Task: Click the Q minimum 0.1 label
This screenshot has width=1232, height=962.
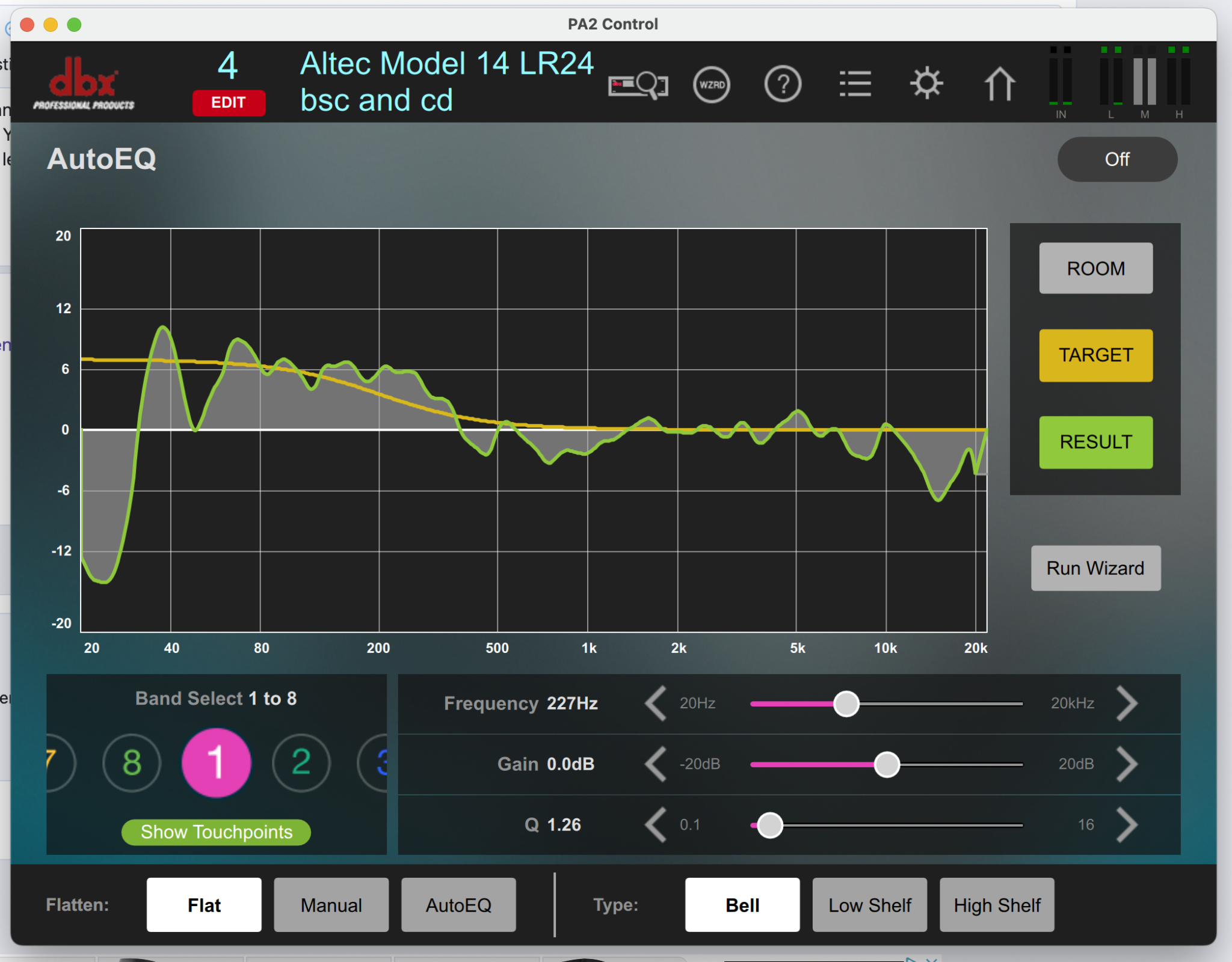Action: (690, 825)
